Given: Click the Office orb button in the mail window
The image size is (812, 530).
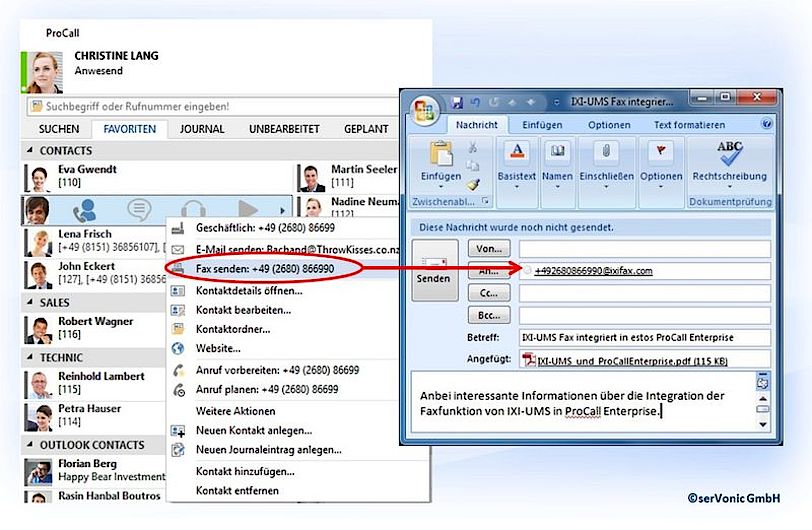Looking at the screenshot, I should tap(424, 110).
